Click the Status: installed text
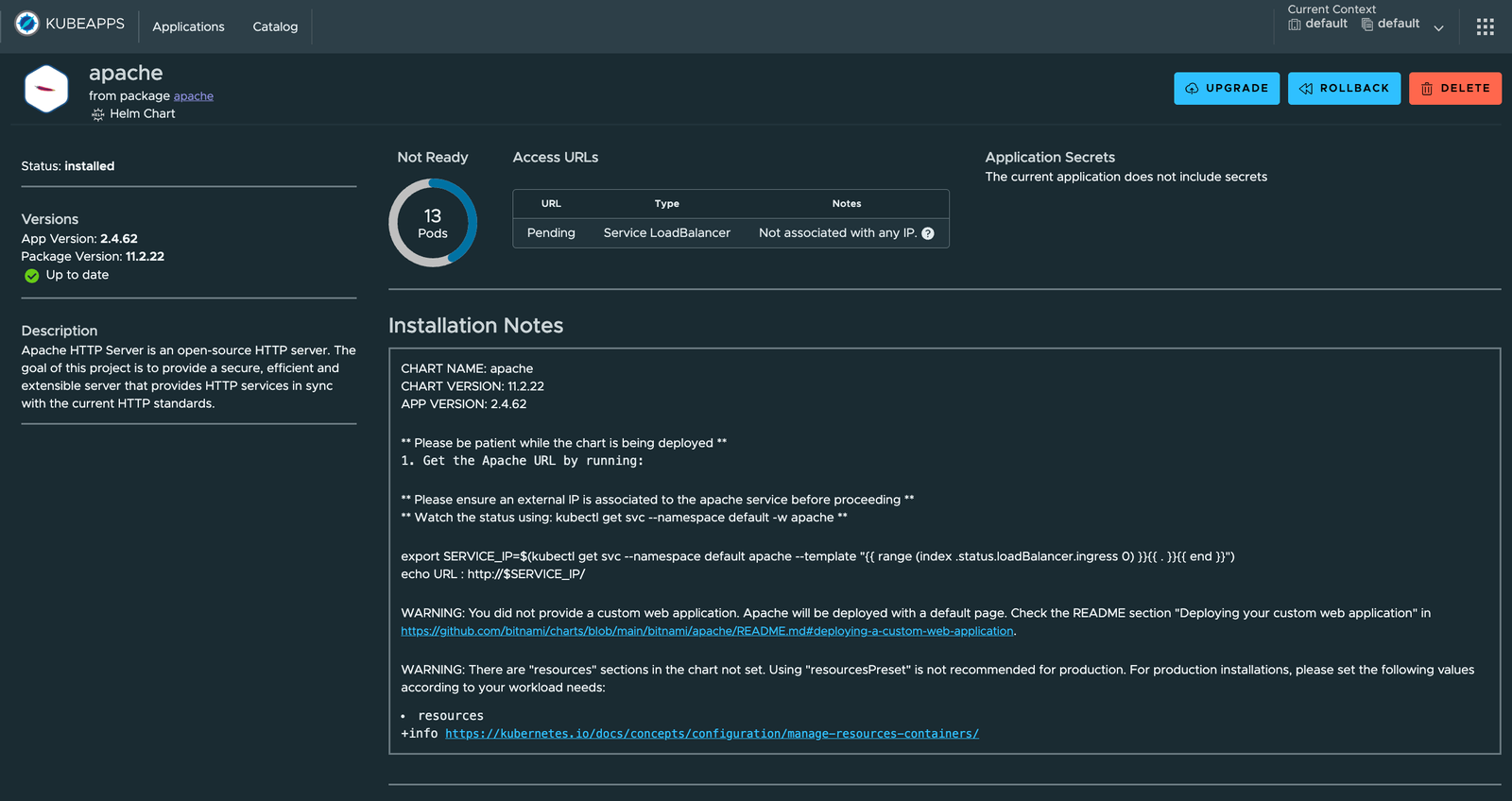Screen dimensions: 1512x801 coord(68,166)
